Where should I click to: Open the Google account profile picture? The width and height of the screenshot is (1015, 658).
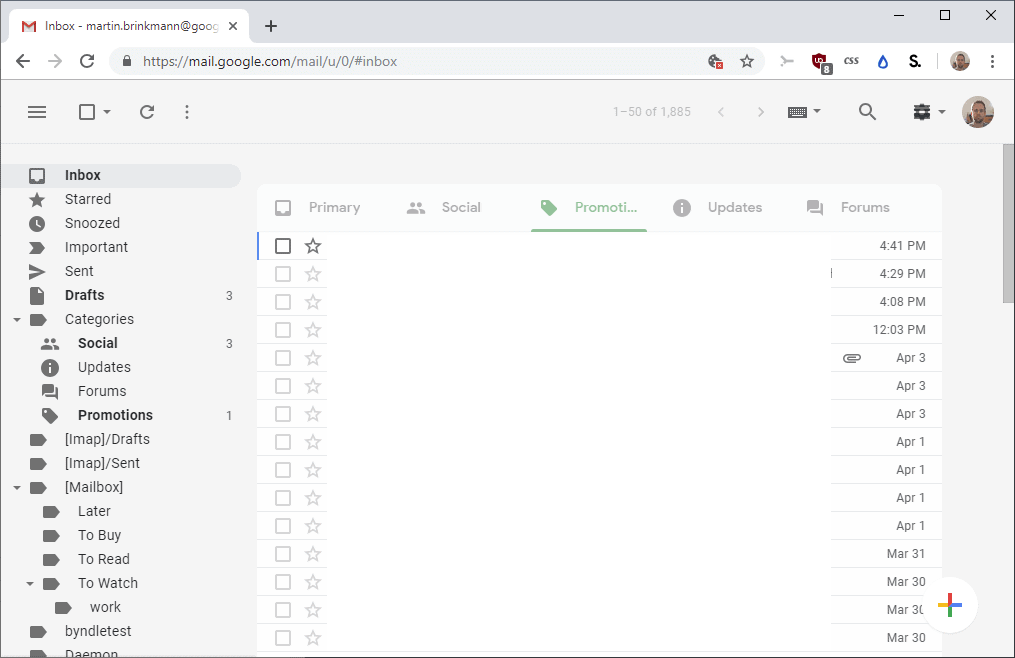(x=977, y=112)
